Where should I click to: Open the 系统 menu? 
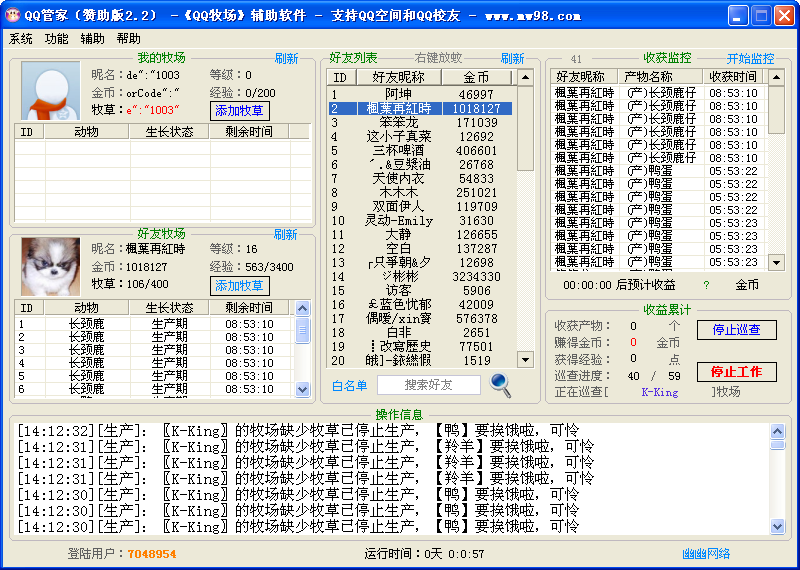[x=21, y=39]
